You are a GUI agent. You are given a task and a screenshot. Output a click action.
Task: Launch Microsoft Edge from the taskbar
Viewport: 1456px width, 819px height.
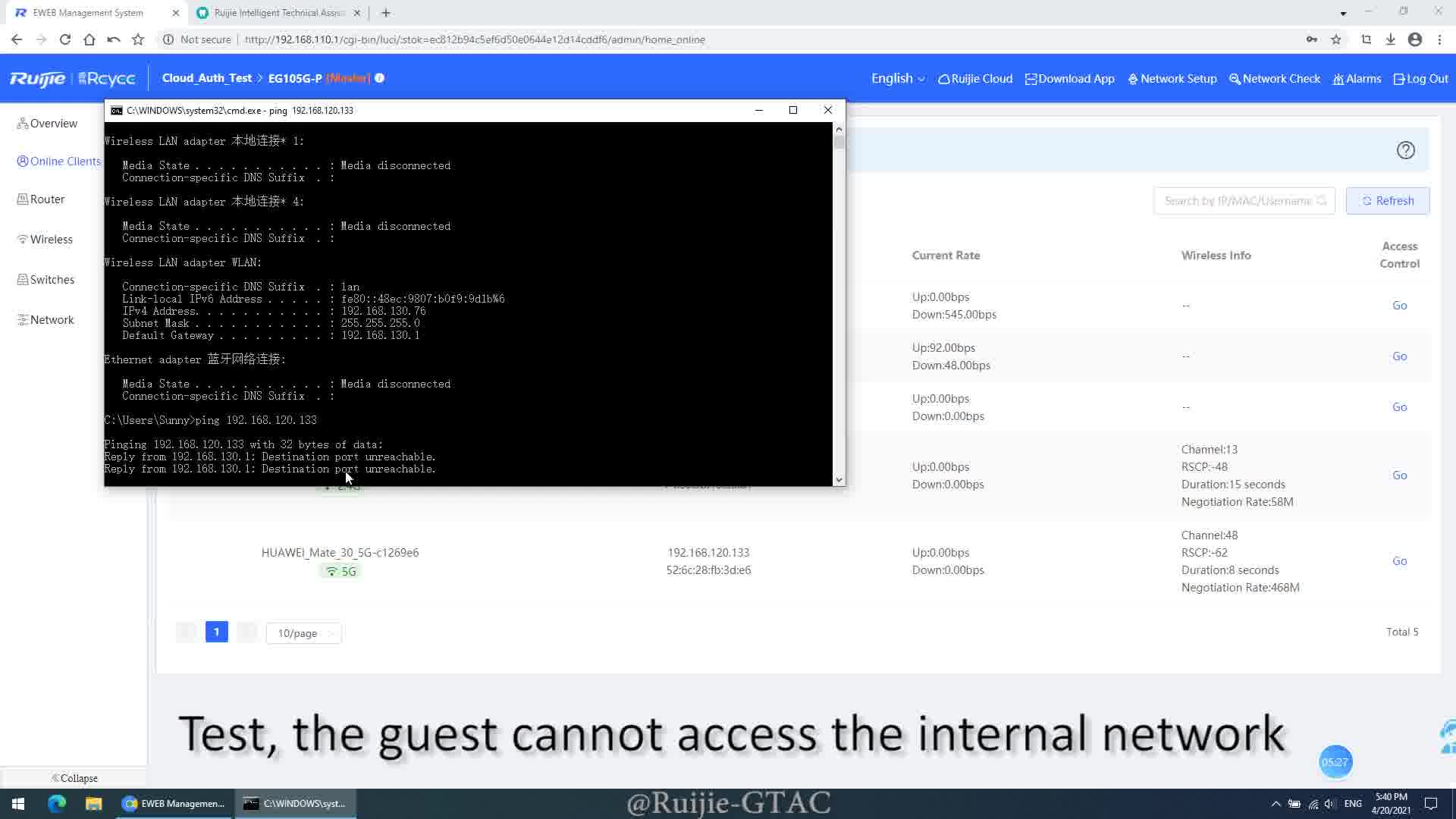click(57, 804)
